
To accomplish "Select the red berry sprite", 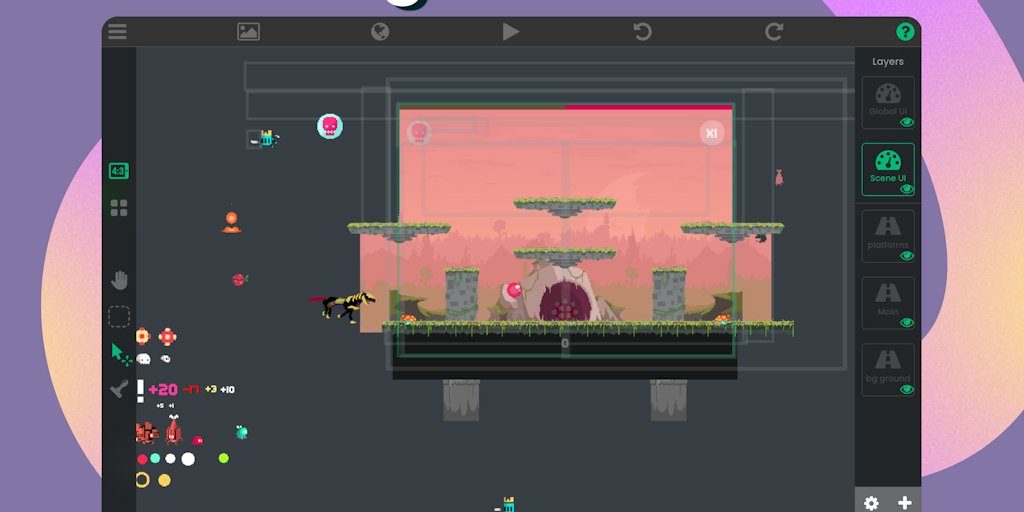I will point(240,280).
